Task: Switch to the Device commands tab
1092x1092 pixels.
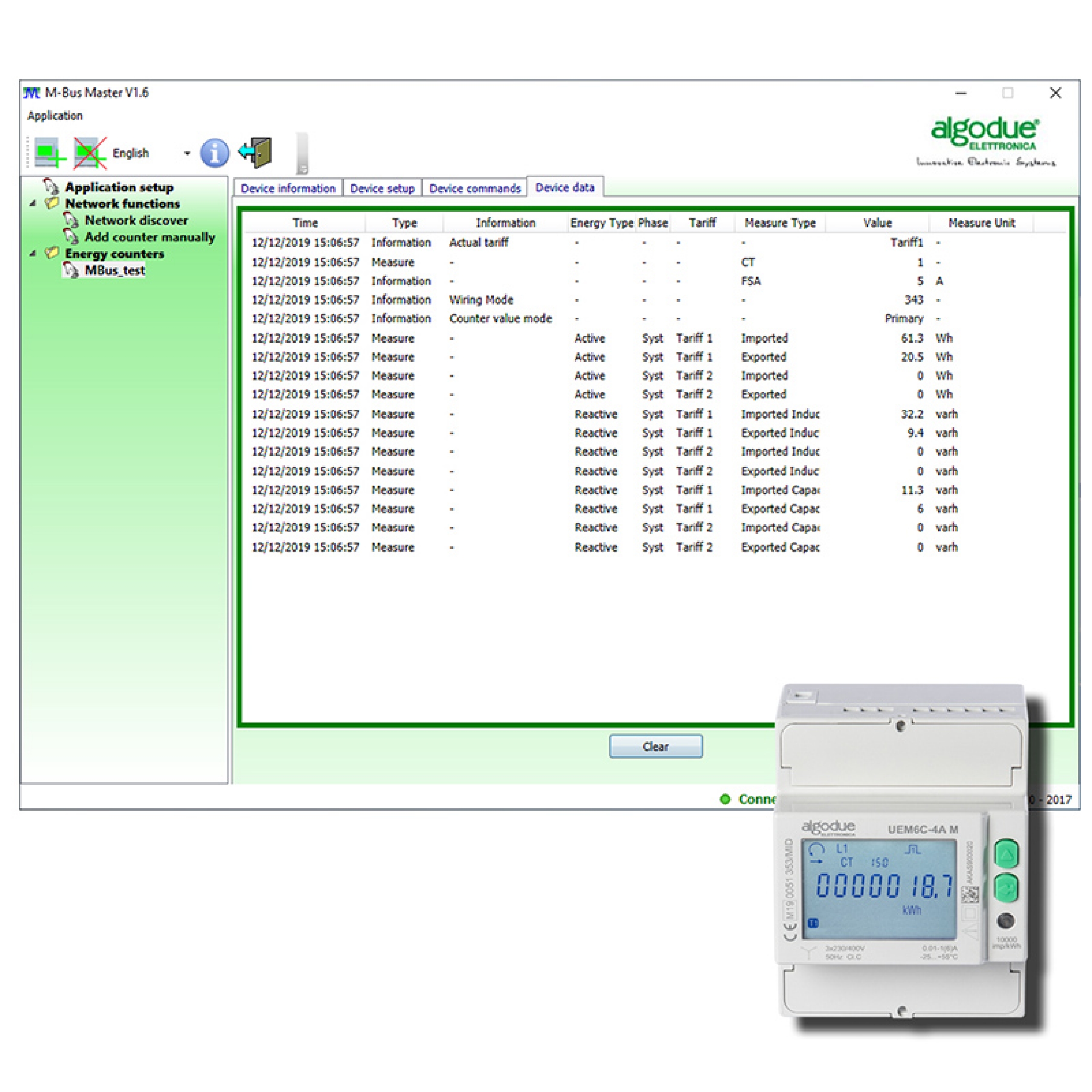Action: (x=474, y=188)
